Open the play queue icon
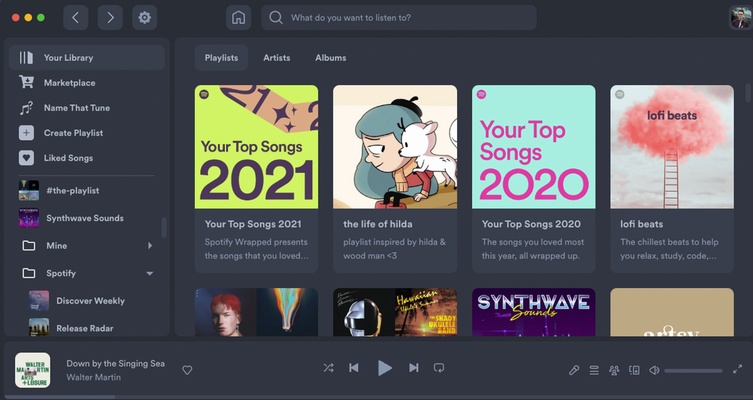 pyautogui.click(x=594, y=370)
